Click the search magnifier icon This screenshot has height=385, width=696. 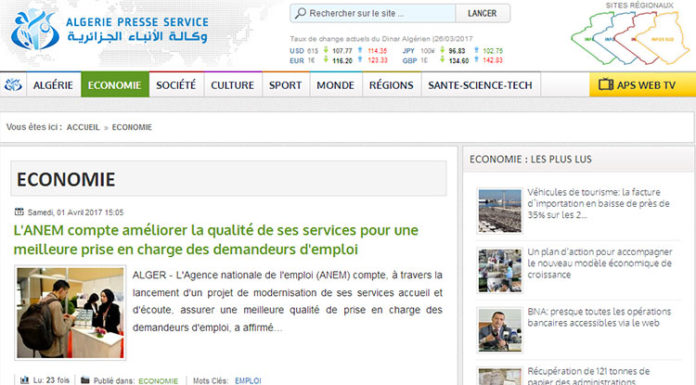(x=301, y=13)
